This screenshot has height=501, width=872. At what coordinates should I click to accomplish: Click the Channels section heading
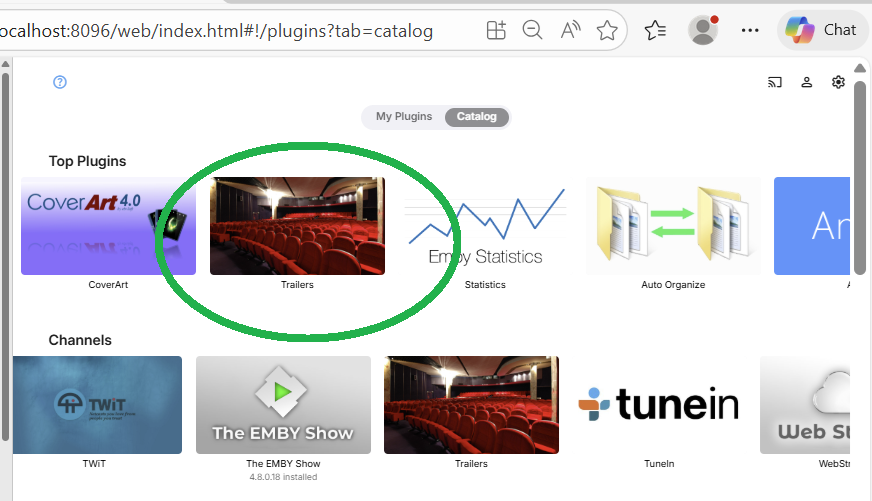pyautogui.click(x=80, y=340)
